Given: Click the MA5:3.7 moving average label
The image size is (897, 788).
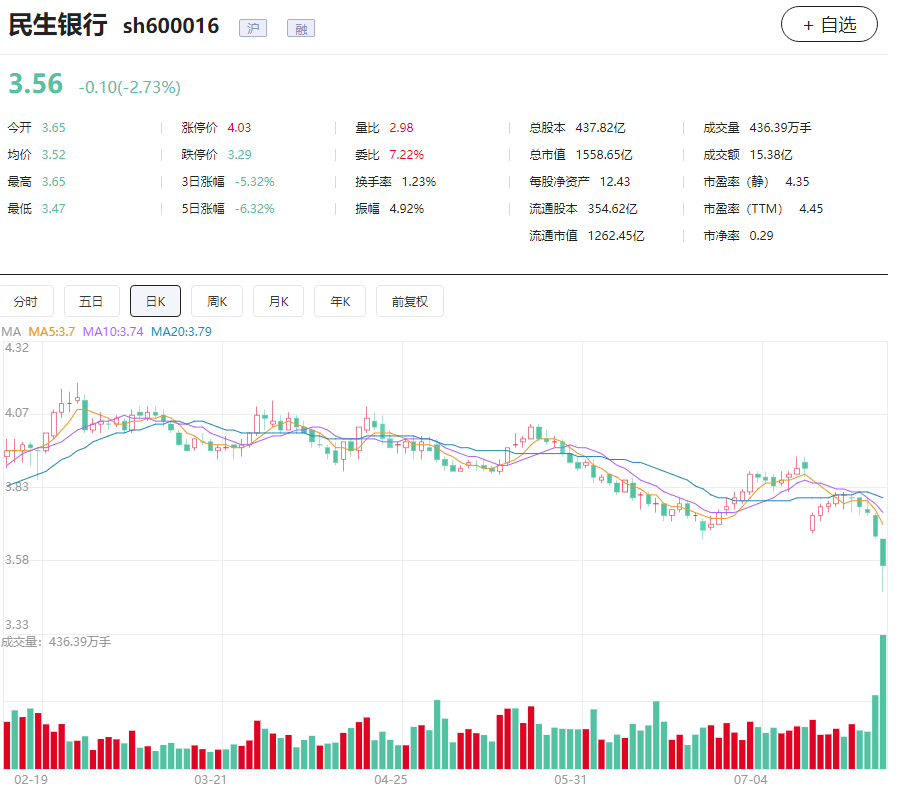Looking at the screenshot, I should point(51,332).
